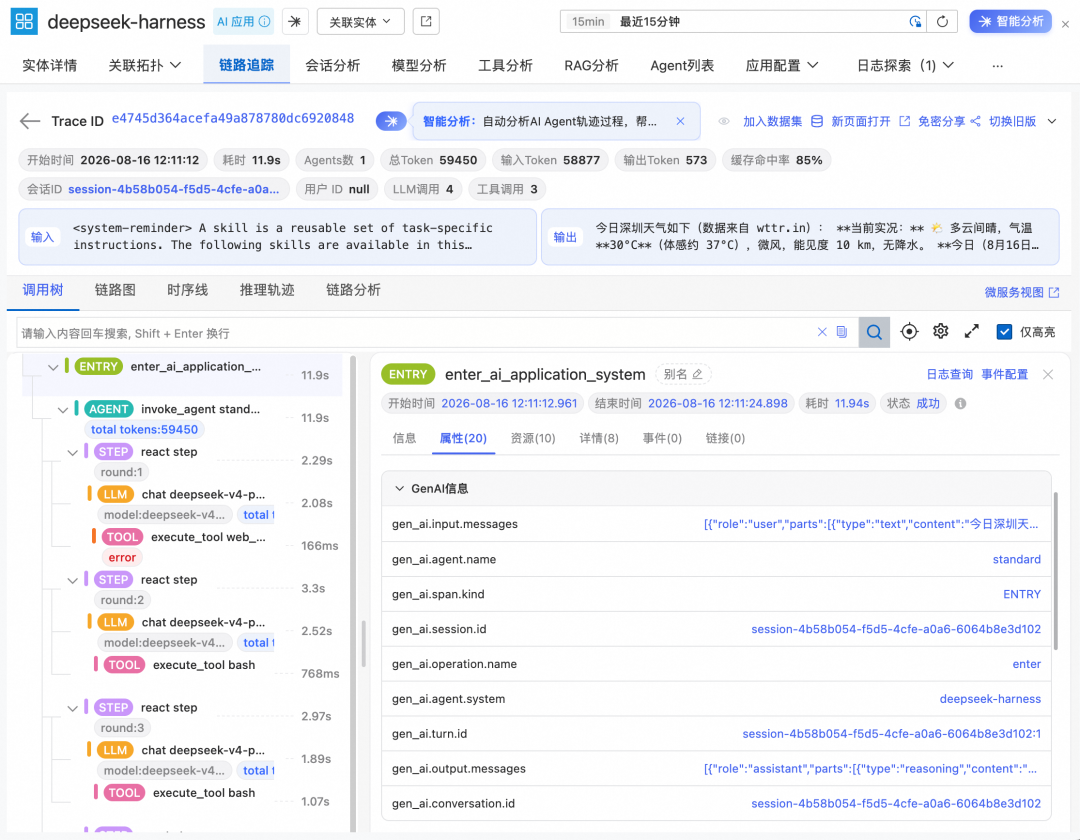The width and height of the screenshot is (1080, 840).
Task: Open the 事件(0) detail tab
Action: coord(662,439)
